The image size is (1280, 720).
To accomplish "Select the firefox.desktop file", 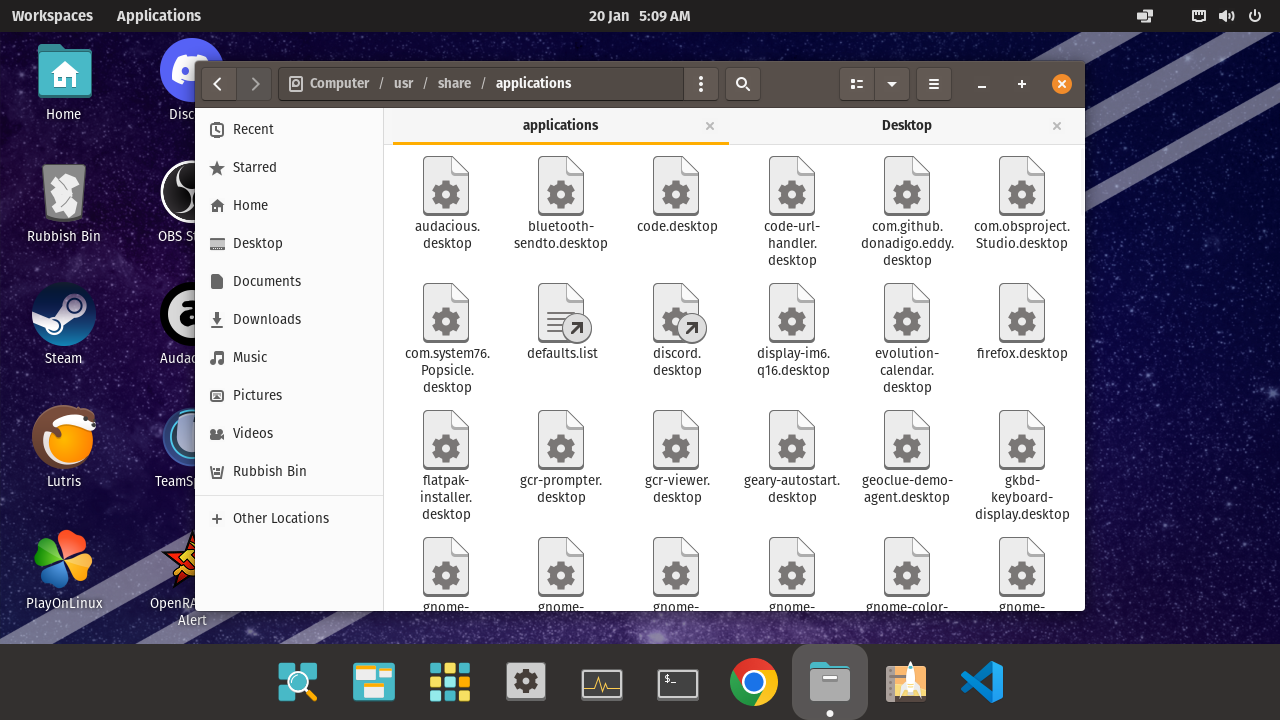I will click(x=1022, y=322).
